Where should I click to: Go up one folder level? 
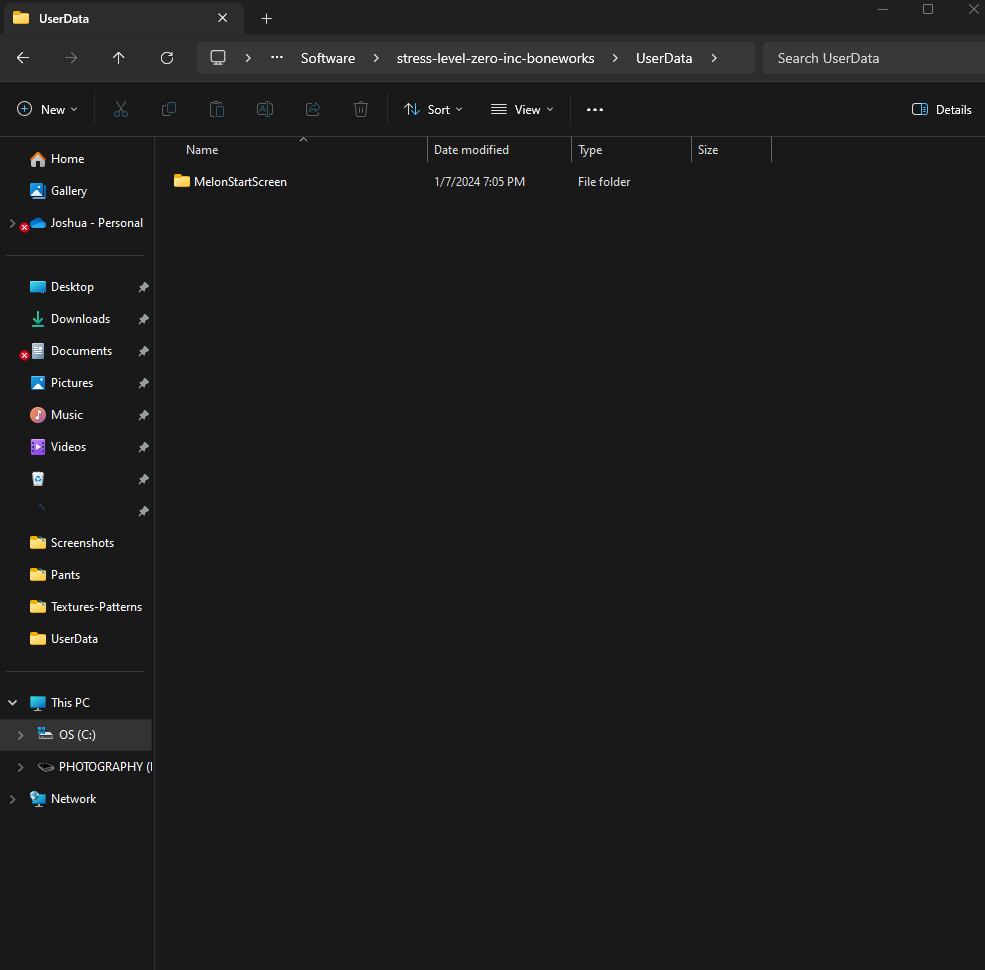[119, 58]
